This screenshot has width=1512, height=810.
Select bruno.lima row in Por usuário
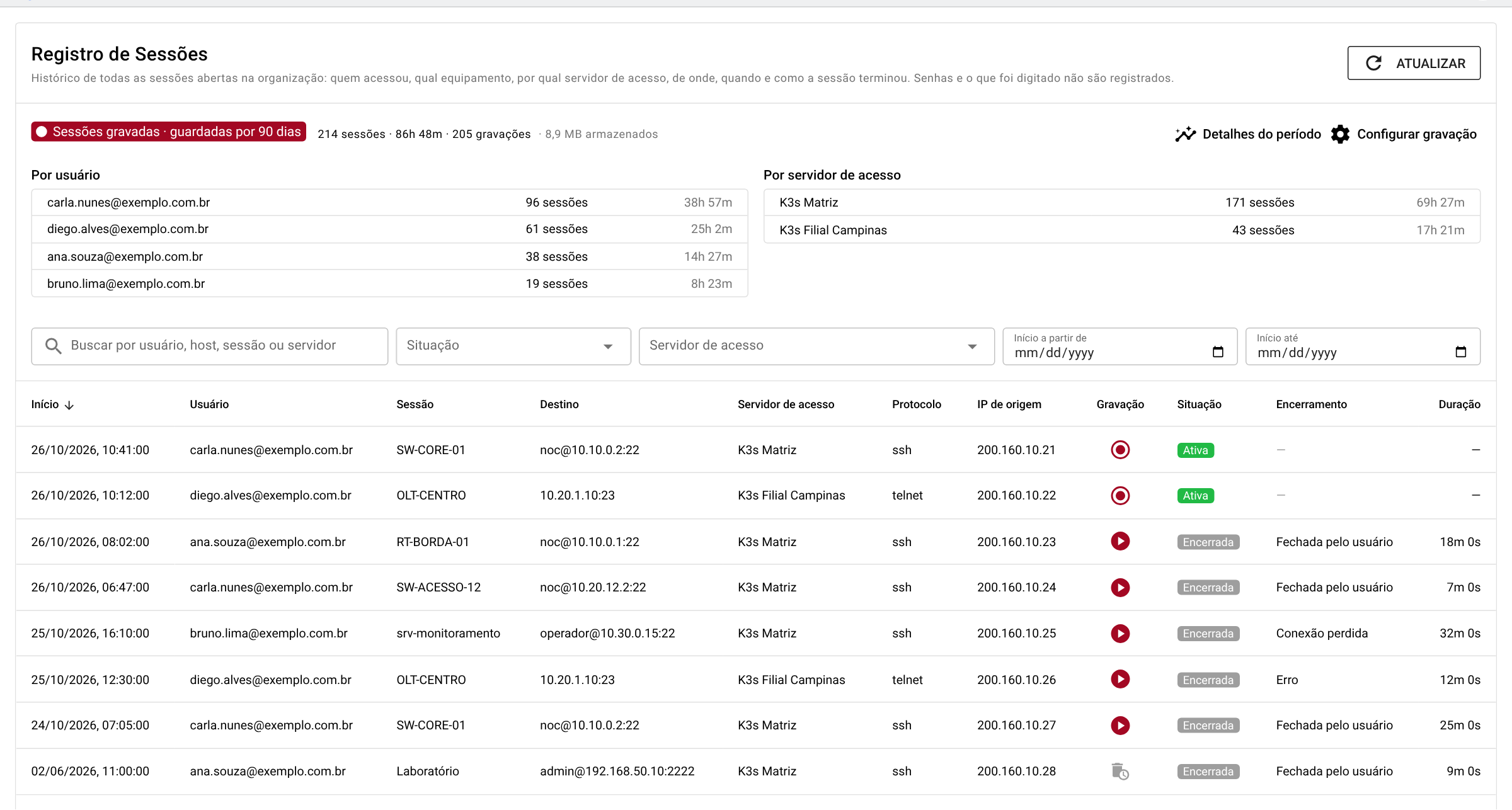pyautogui.click(x=389, y=283)
